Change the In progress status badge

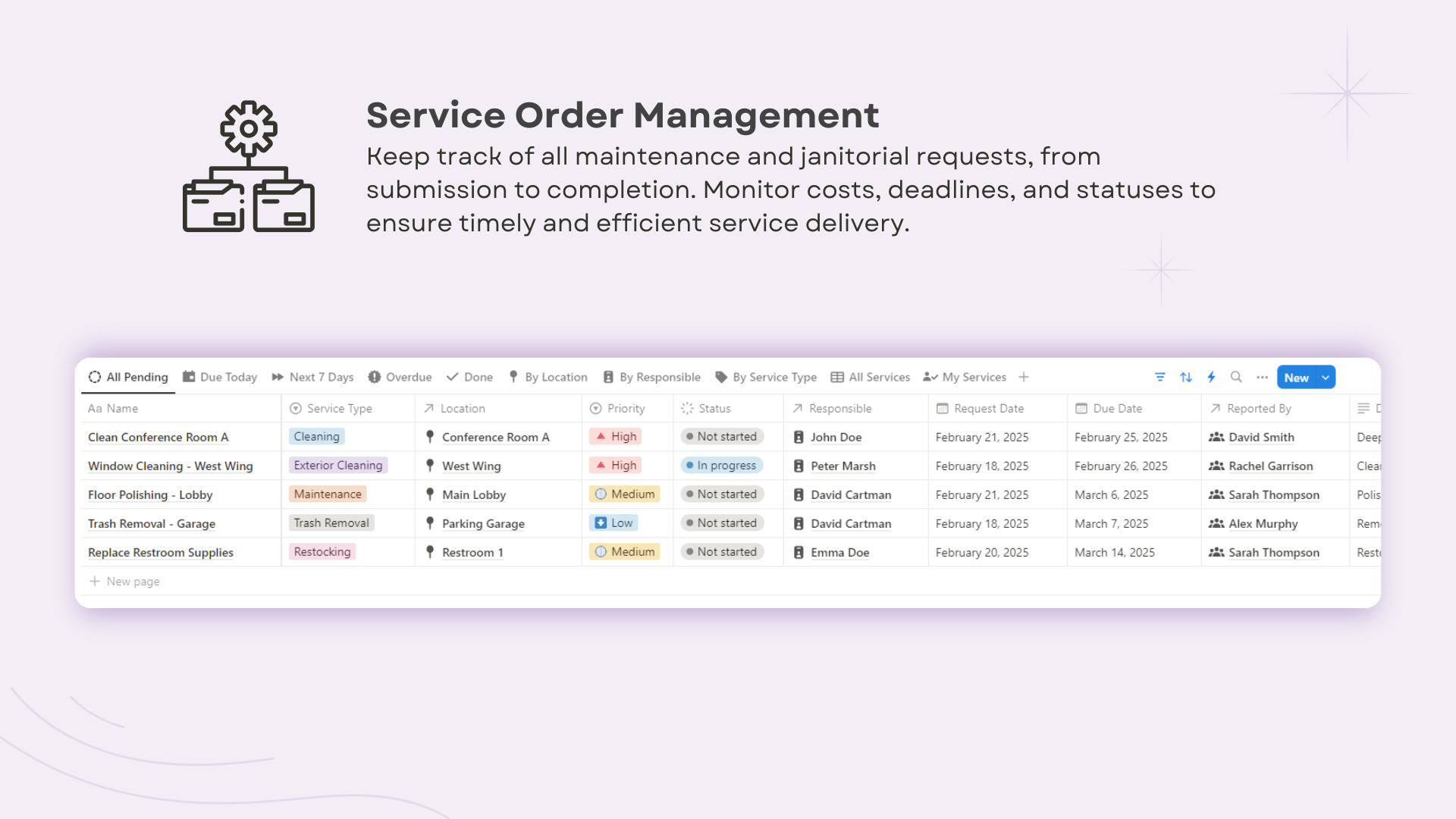[x=722, y=465]
